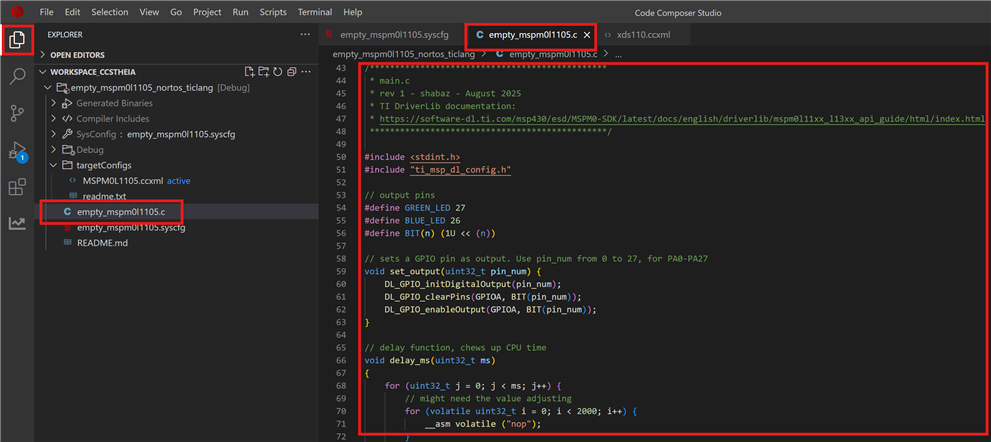Click the project folder icon of empty_mspm0l1105_nortos_ticlang
The image size is (991, 442).
pyautogui.click(x=62, y=87)
